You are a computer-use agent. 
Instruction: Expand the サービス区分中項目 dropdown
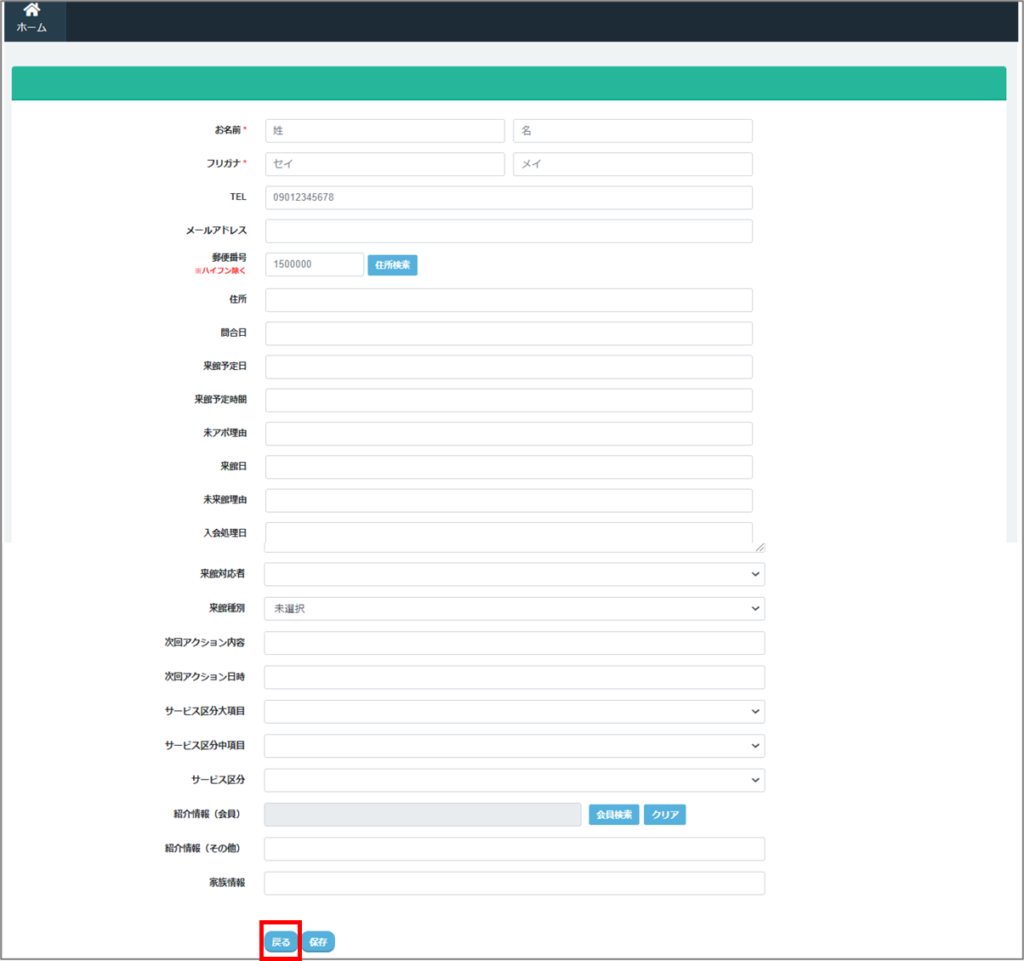(514, 746)
